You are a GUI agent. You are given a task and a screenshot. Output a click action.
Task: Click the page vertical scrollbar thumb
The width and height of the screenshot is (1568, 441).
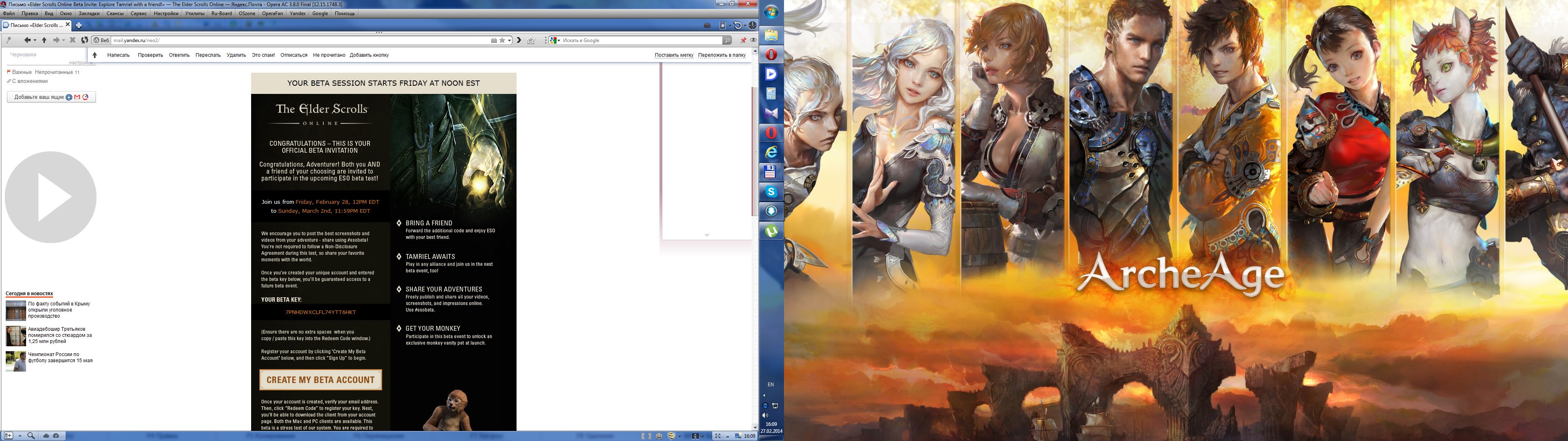pyautogui.click(x=755, y=151)
